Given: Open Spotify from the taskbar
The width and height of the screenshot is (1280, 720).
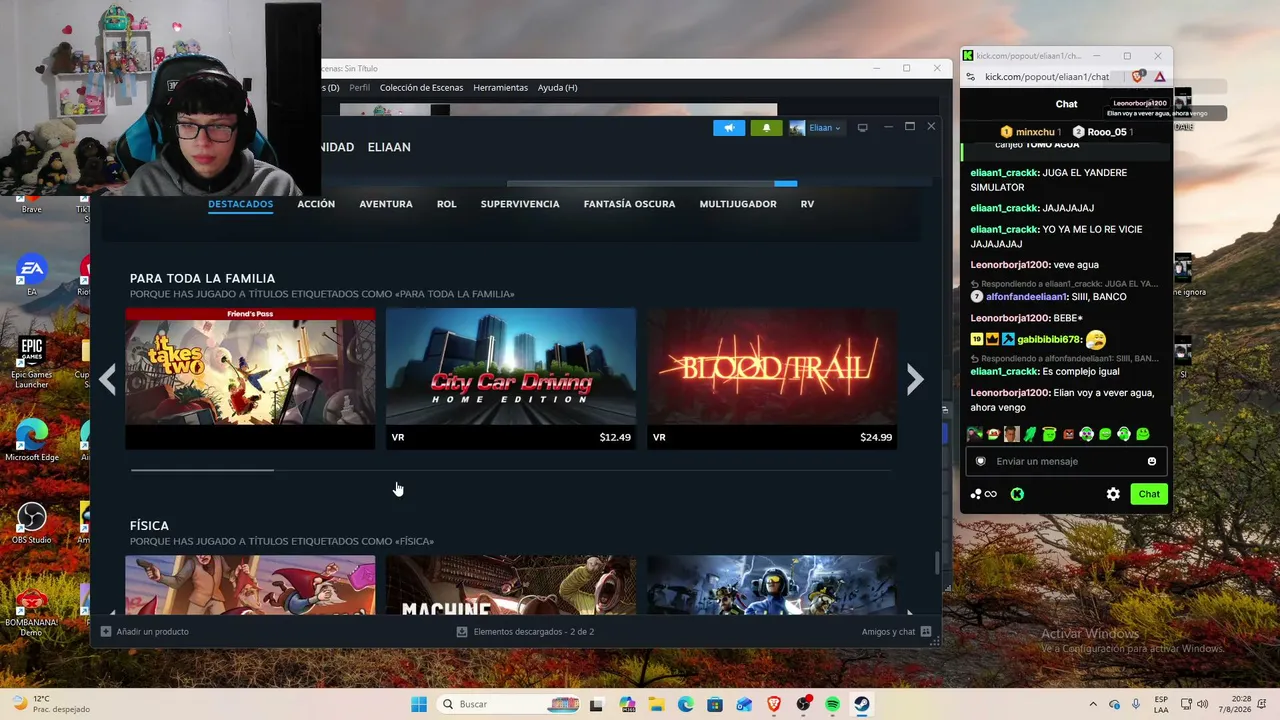Looking at the screenshot, I should 832,704.
